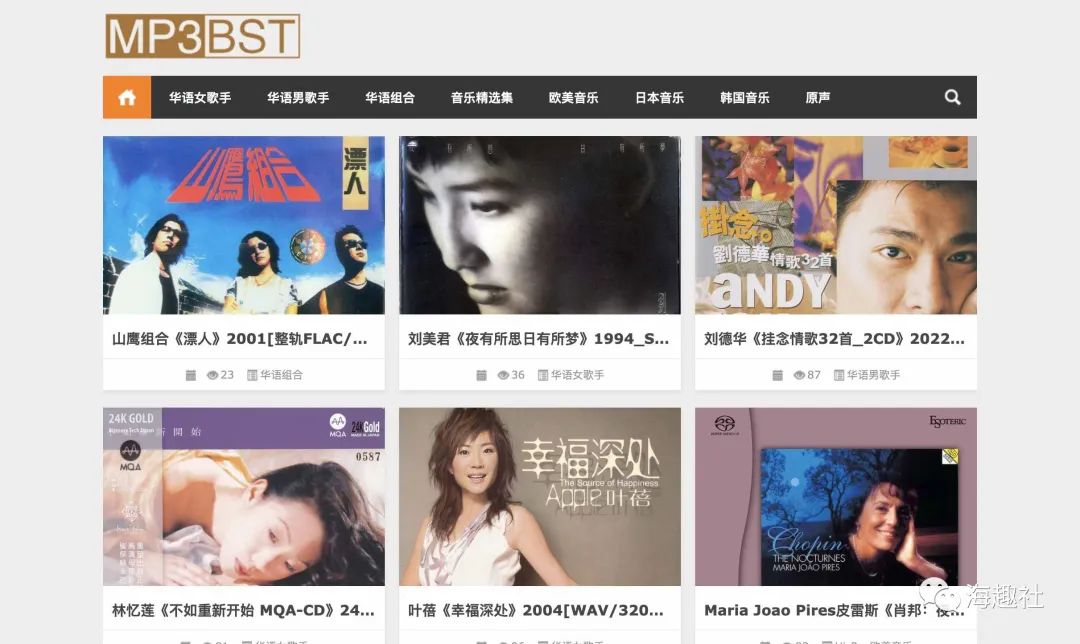Click the MP3BST site logo
The image size is (1080, 644).
(202, 36)
